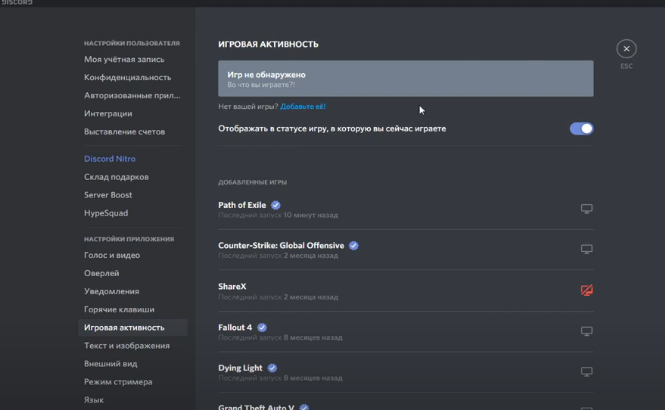Open 'Интеграции' section
This screenshot has height=410, width=665.
tap(108, 114)
